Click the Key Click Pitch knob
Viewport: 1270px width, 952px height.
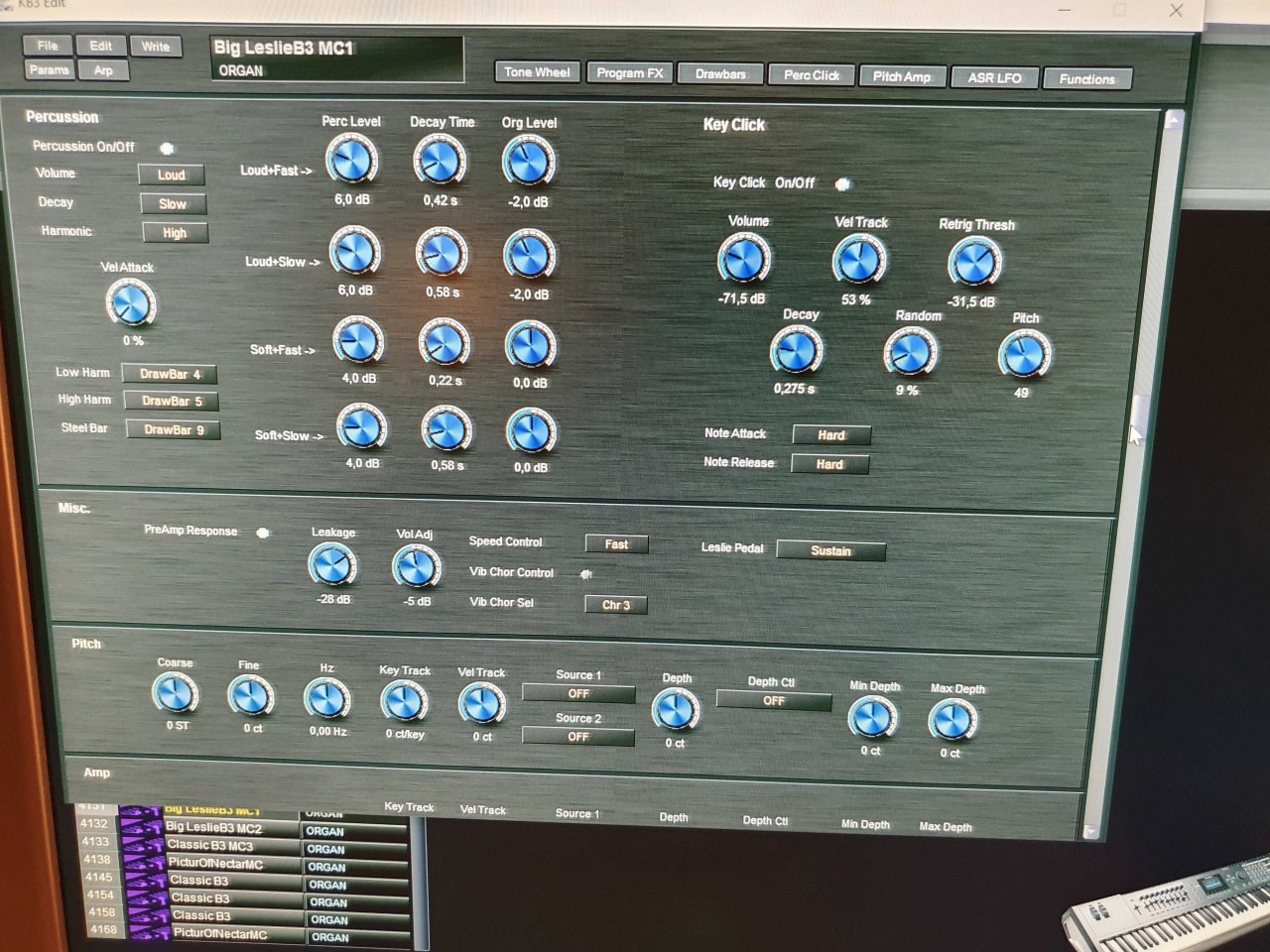(1024, 355)
